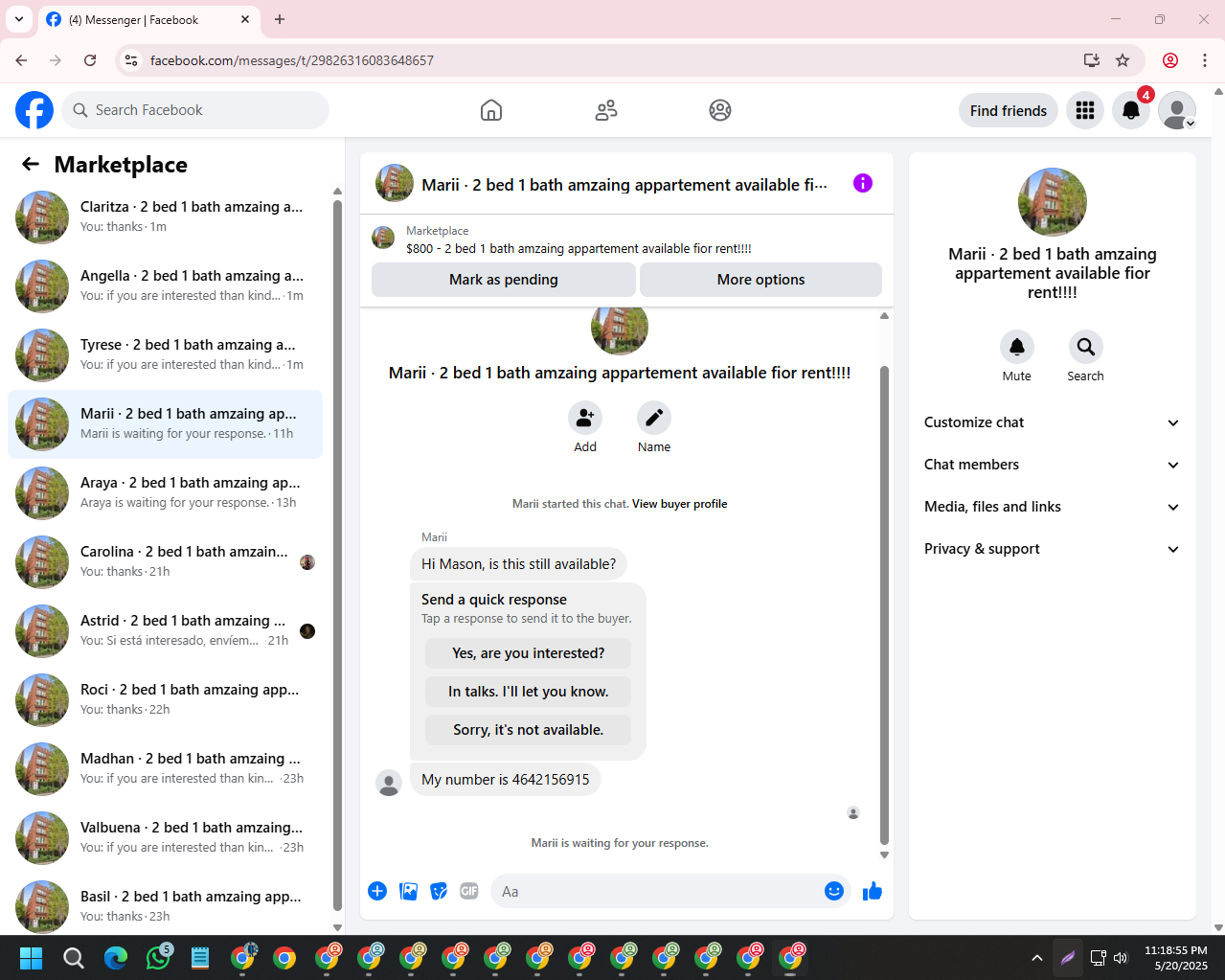The image size is (1225, 980).
Task: Choose a sticker in composer
Action: pos(439,891)
